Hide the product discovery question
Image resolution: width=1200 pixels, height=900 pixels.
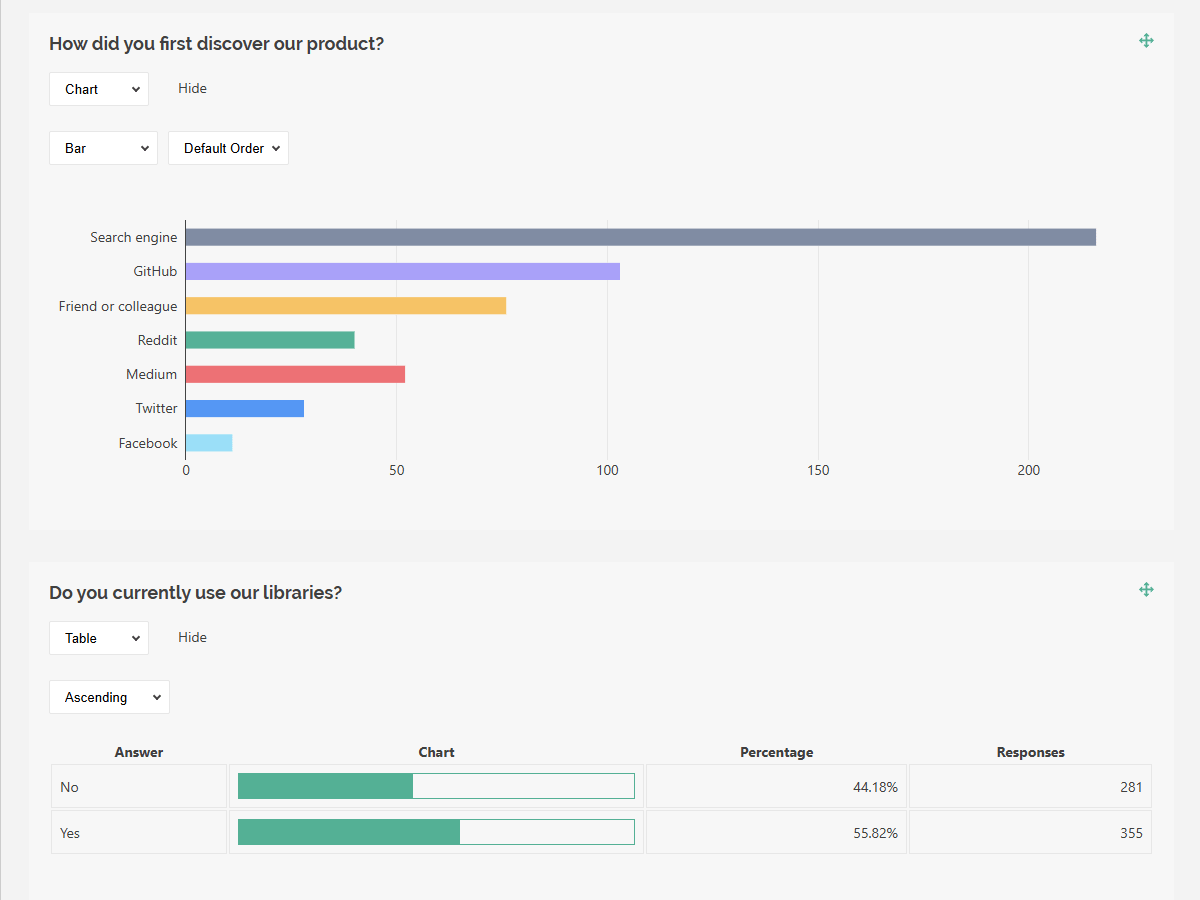pos(192,88)
